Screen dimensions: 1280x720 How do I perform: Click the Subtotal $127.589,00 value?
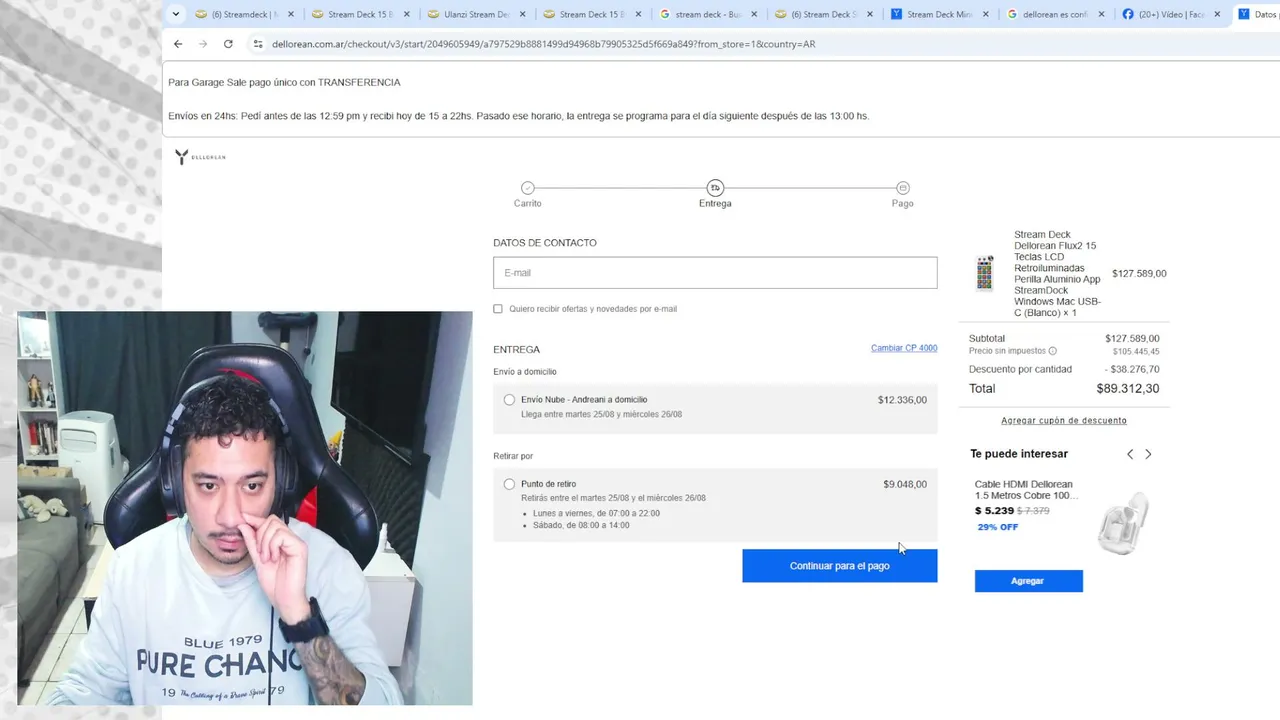pyautogui.click(x=1132, y=339)
